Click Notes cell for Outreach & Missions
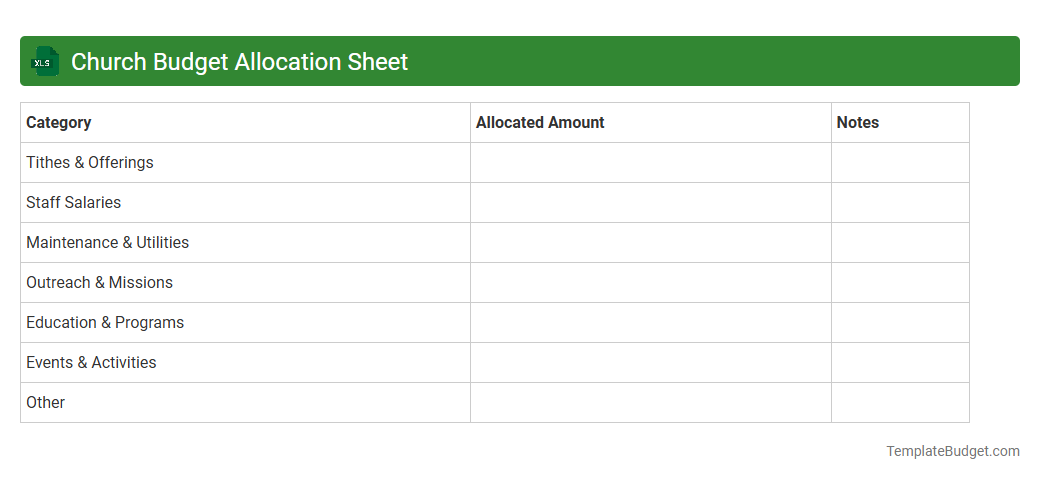 pyautogui.click(x=900, y=282)
